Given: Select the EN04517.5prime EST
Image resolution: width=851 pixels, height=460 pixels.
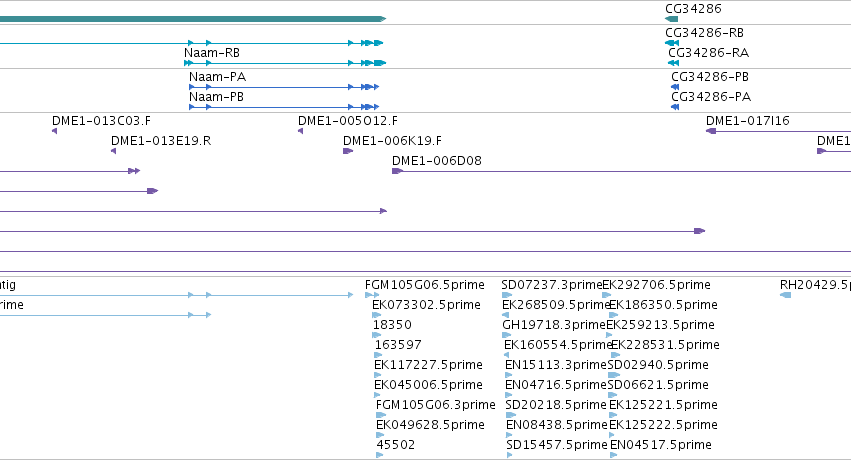Looking at the screenshot, I should 661,445.
